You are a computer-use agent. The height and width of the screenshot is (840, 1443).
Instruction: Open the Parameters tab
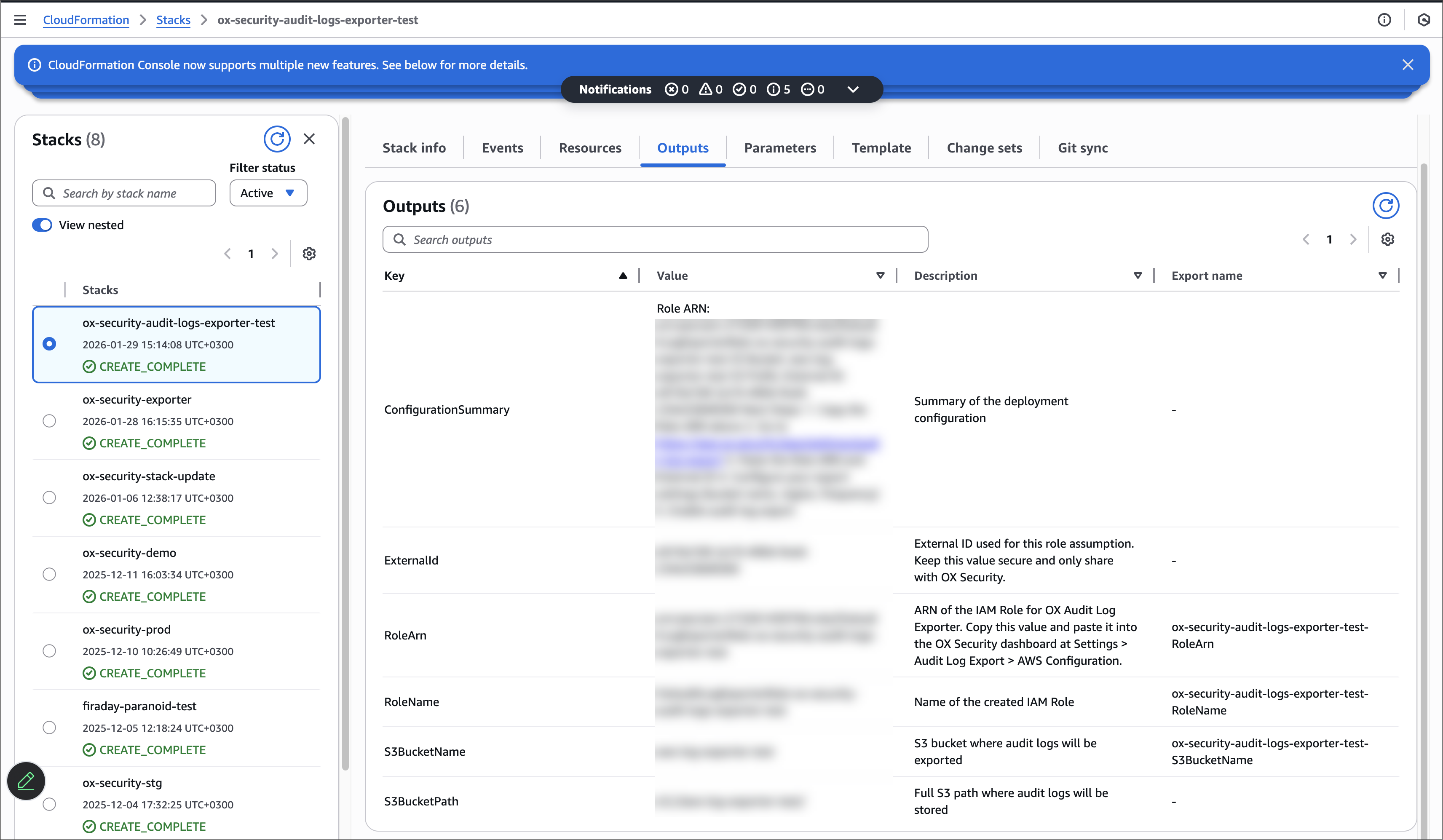[780, 148]
